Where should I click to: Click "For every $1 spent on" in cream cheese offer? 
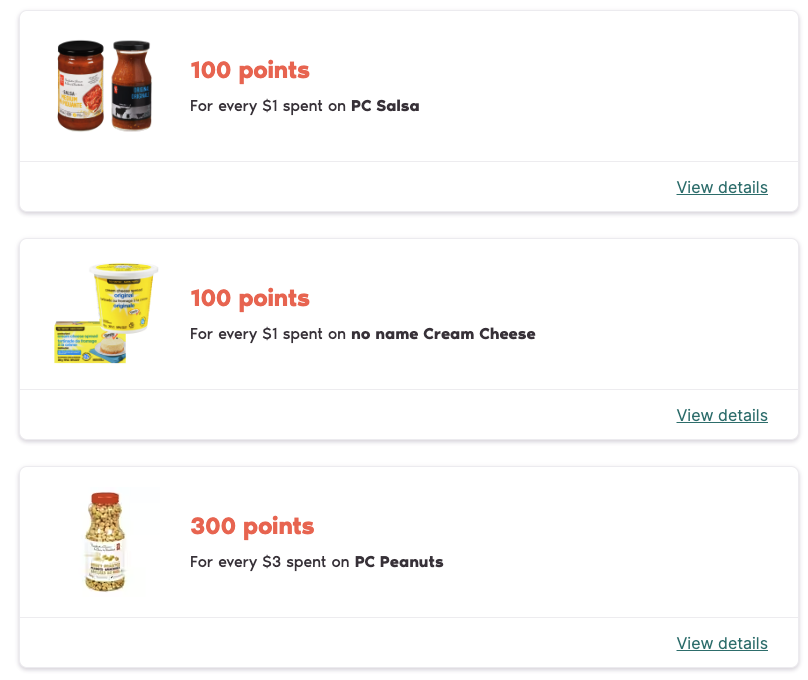pos(268,334)
